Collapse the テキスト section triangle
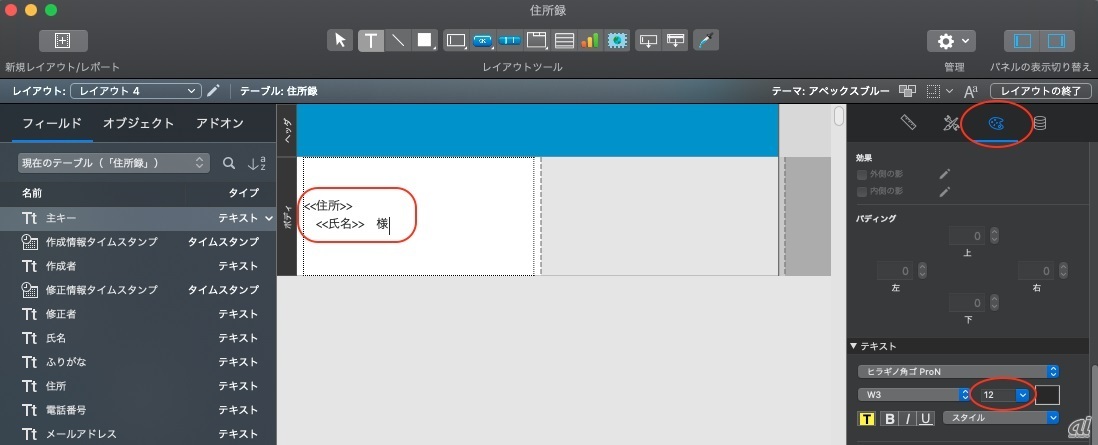 (x=854, y=346)
